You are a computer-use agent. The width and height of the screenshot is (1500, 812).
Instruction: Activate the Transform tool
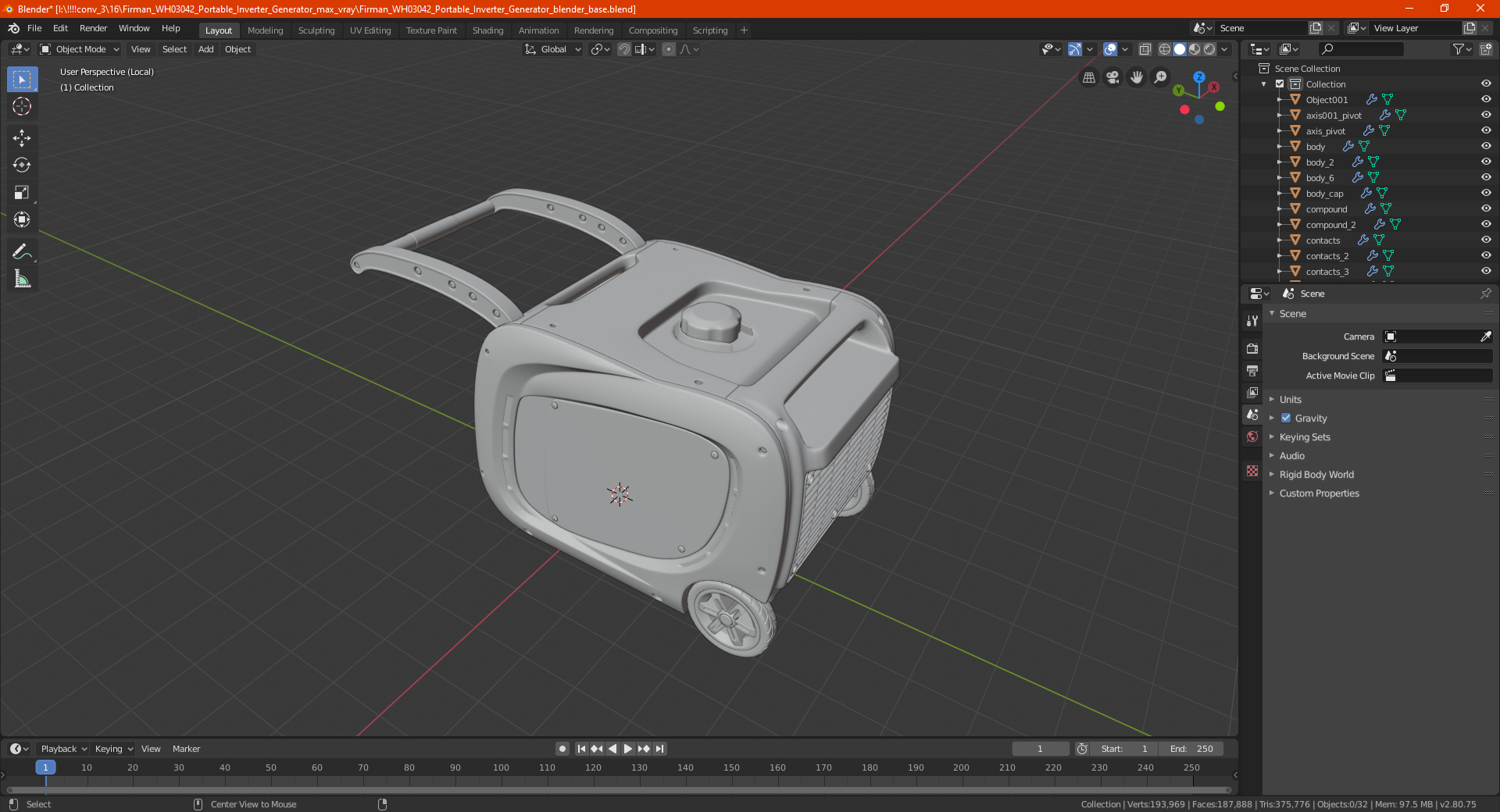[x=22, y=219]
